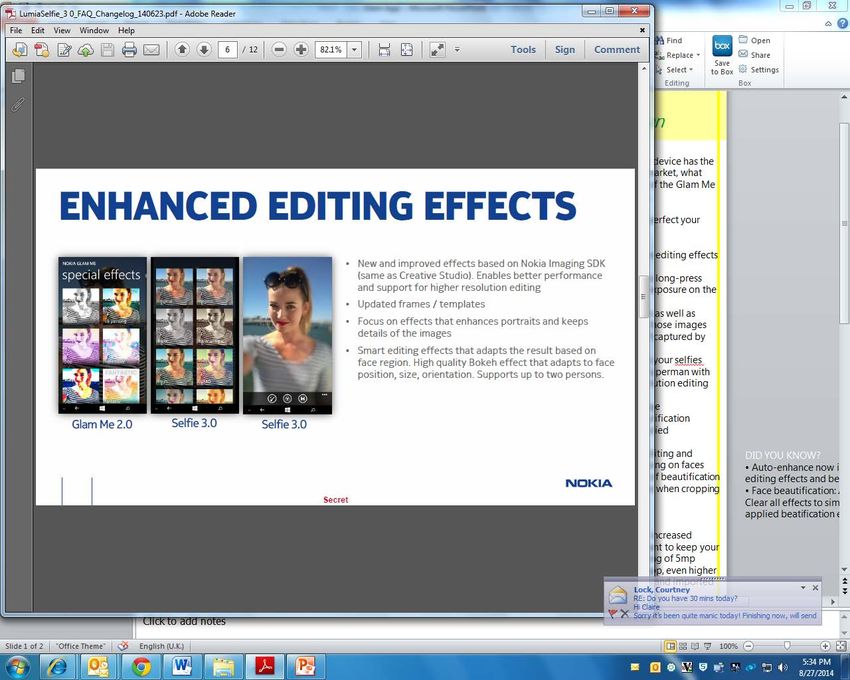Click the cloud upload icon in the toolbar
850x680 pixels.
86,50
